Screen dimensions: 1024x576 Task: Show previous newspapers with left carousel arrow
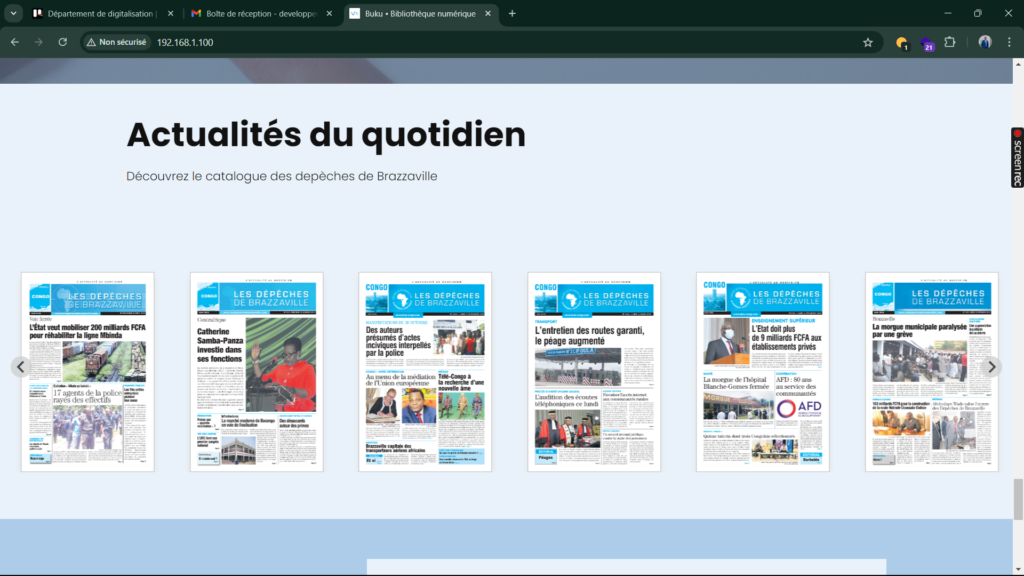tap(20, 367)
